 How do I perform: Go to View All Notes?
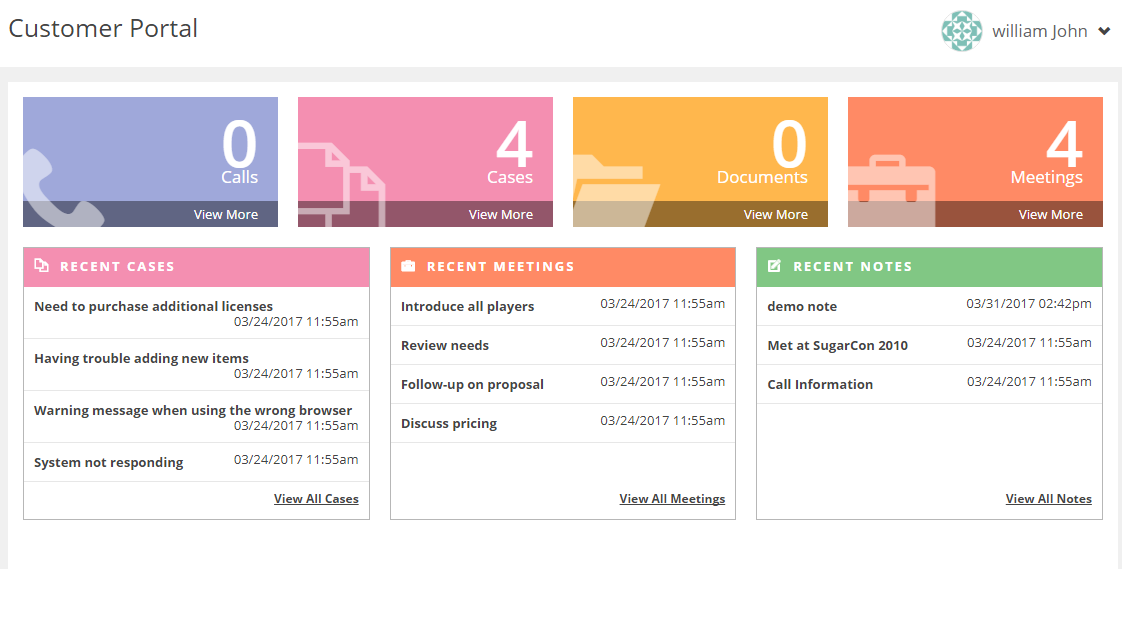coord(1048,499)
